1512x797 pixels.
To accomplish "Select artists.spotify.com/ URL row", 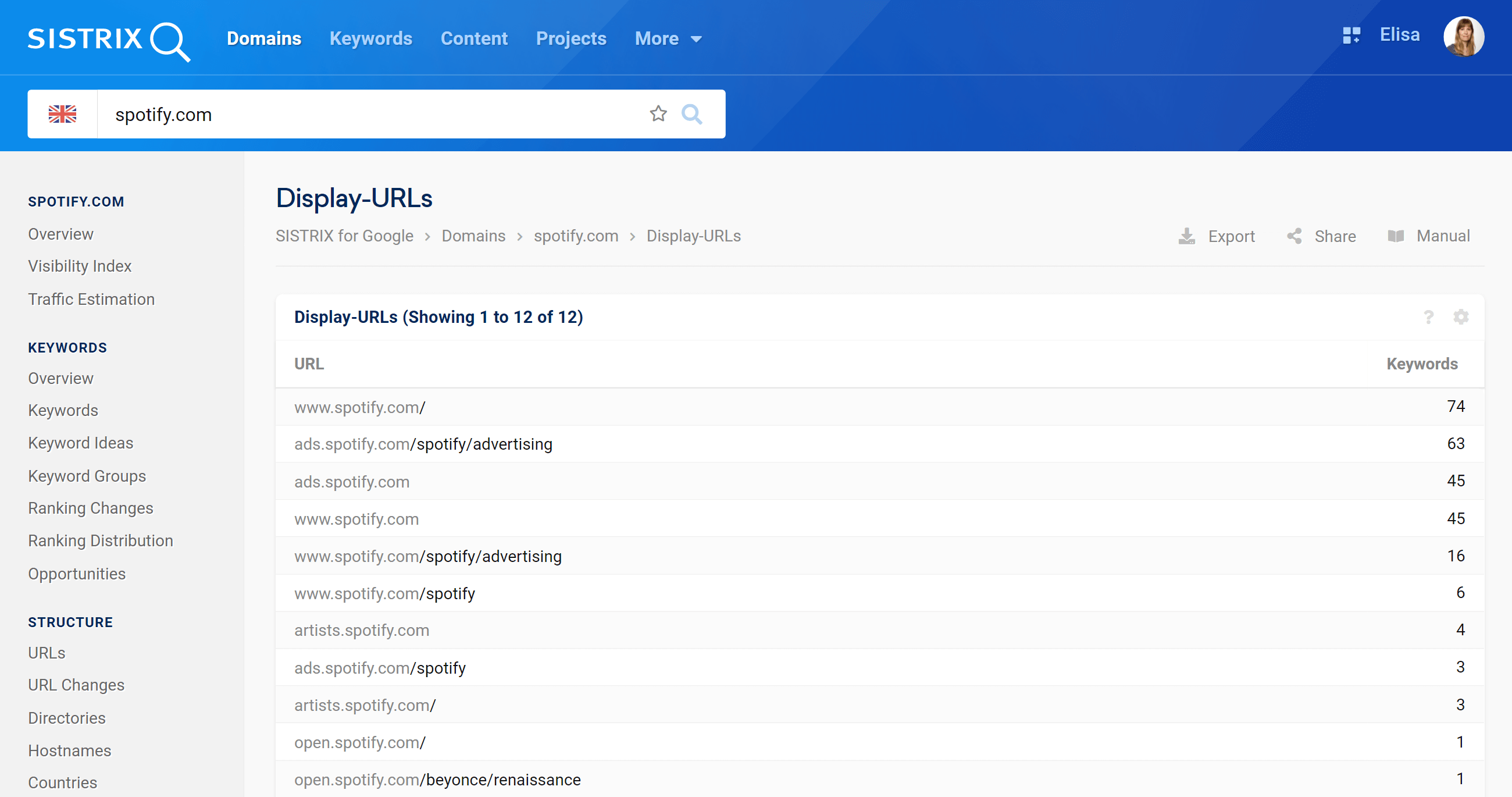I will coord(879,705).
